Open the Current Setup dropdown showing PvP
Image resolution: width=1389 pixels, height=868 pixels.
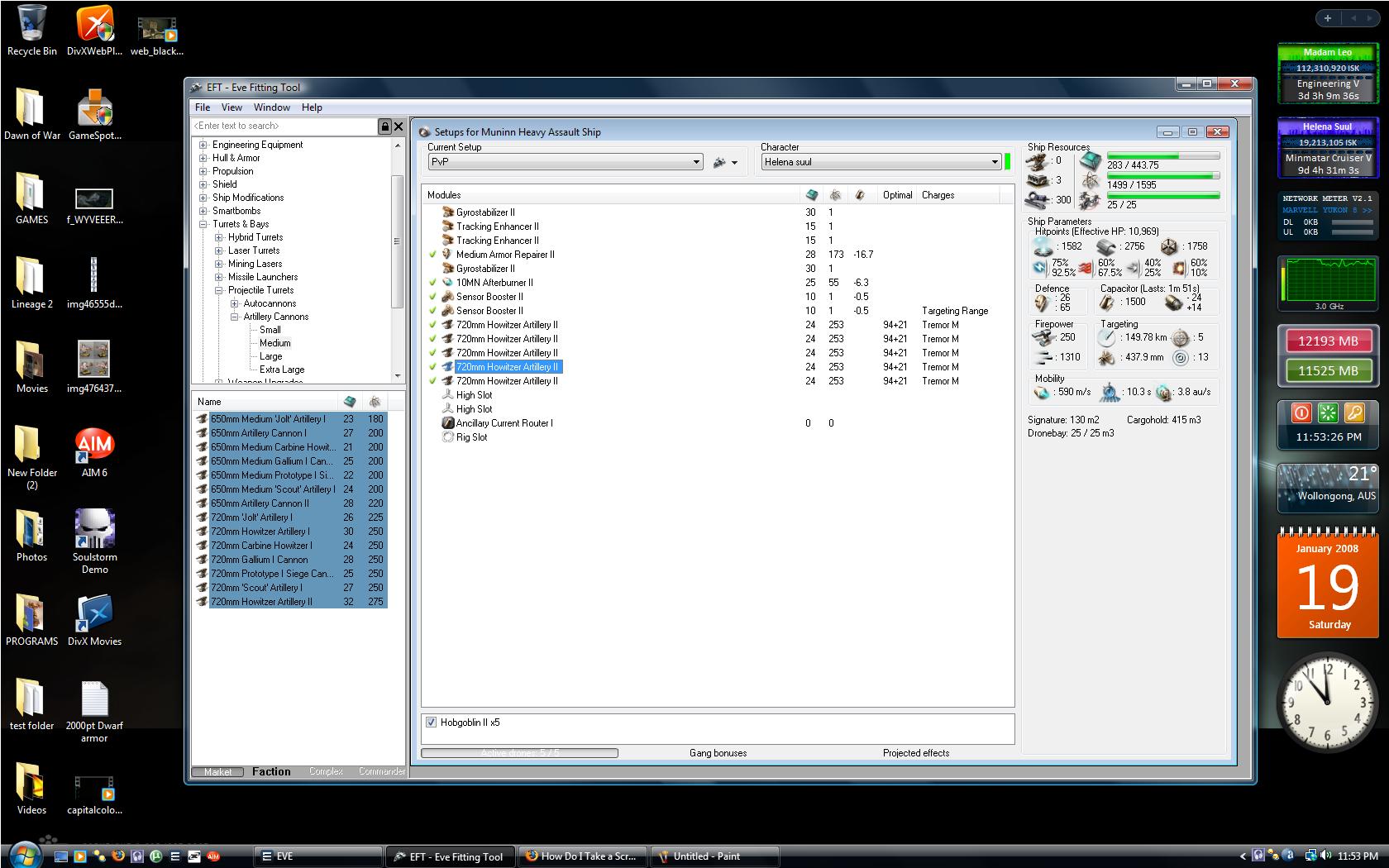click(x=566, y=162)
